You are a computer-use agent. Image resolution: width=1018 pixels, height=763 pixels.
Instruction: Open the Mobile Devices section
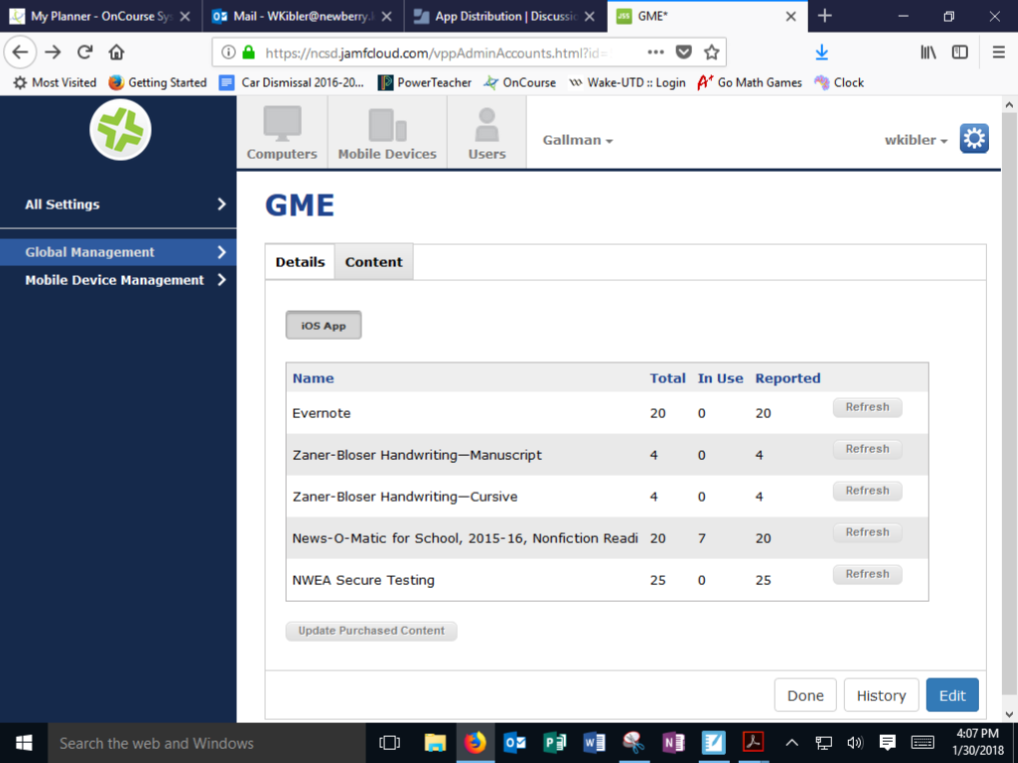click(387, 132)
